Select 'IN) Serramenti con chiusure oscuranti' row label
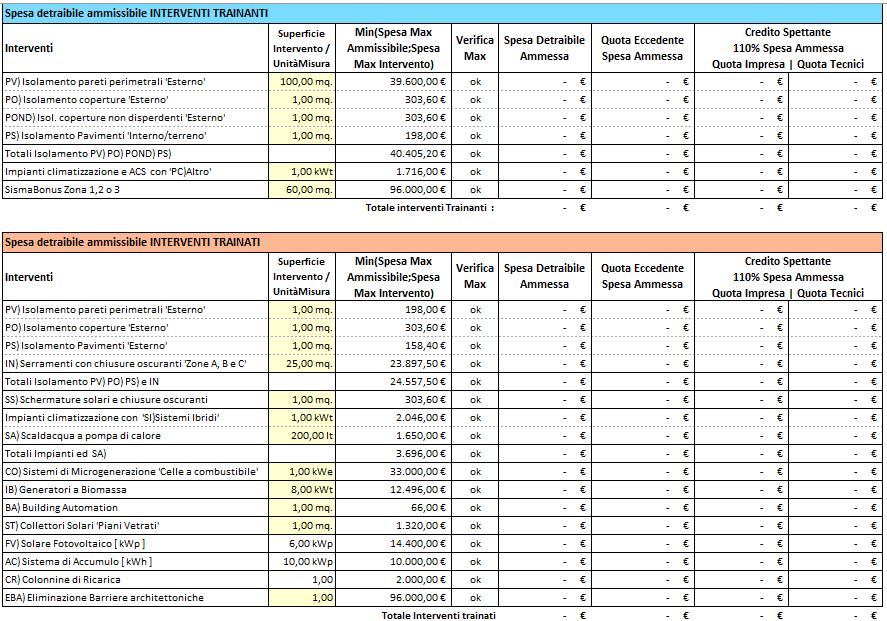 point(126,364)
